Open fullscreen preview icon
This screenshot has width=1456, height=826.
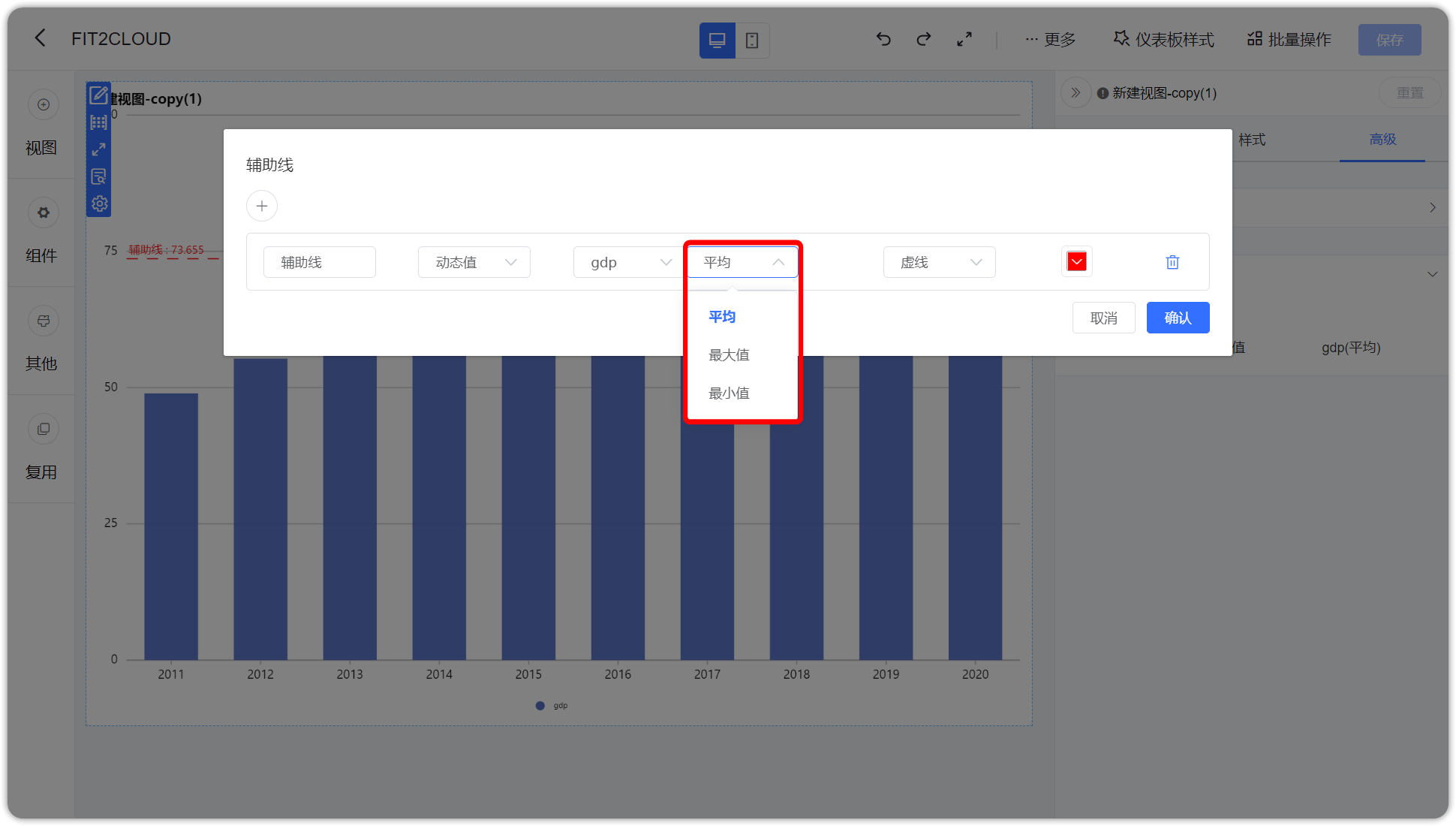[964, 39]
